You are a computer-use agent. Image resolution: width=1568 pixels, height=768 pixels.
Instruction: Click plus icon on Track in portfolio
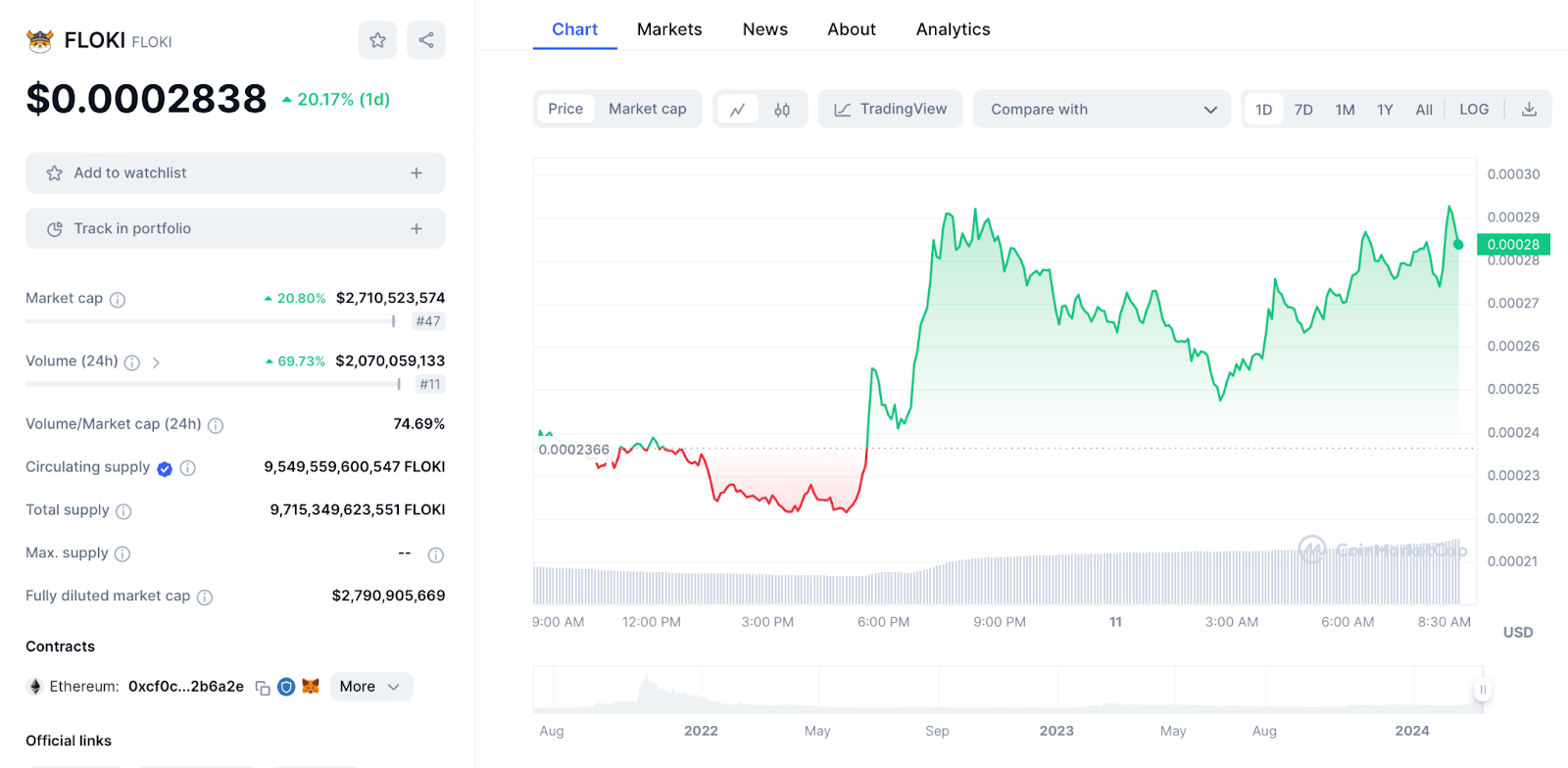pos(416,229)
